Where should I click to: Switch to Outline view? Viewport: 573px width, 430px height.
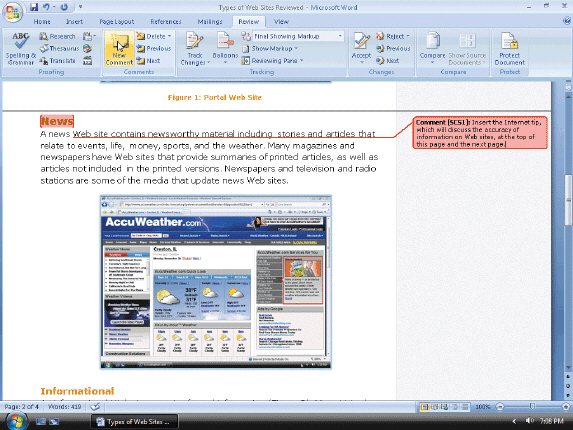pyautogui.click(x=455, y=407)
